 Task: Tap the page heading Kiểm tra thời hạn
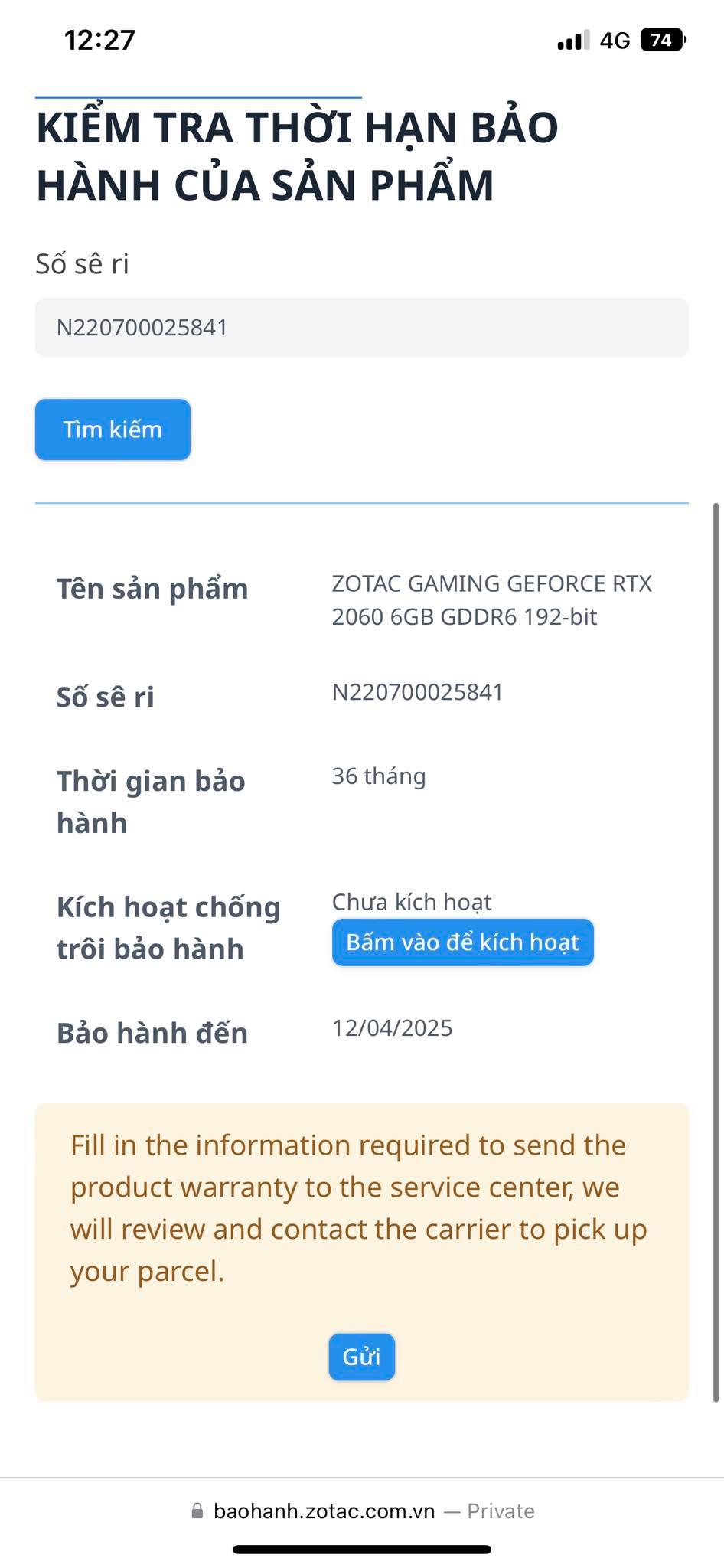(297, 156)
